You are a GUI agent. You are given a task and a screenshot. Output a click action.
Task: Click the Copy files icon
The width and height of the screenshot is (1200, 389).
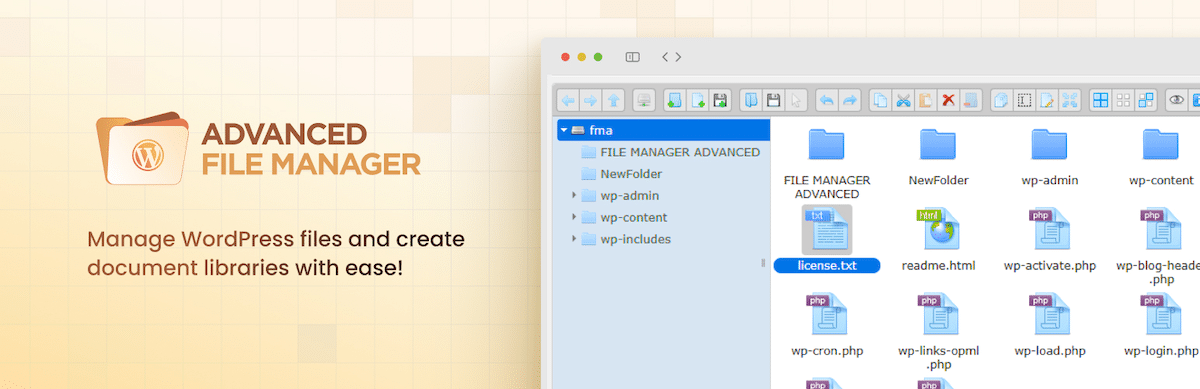(879, 100)
